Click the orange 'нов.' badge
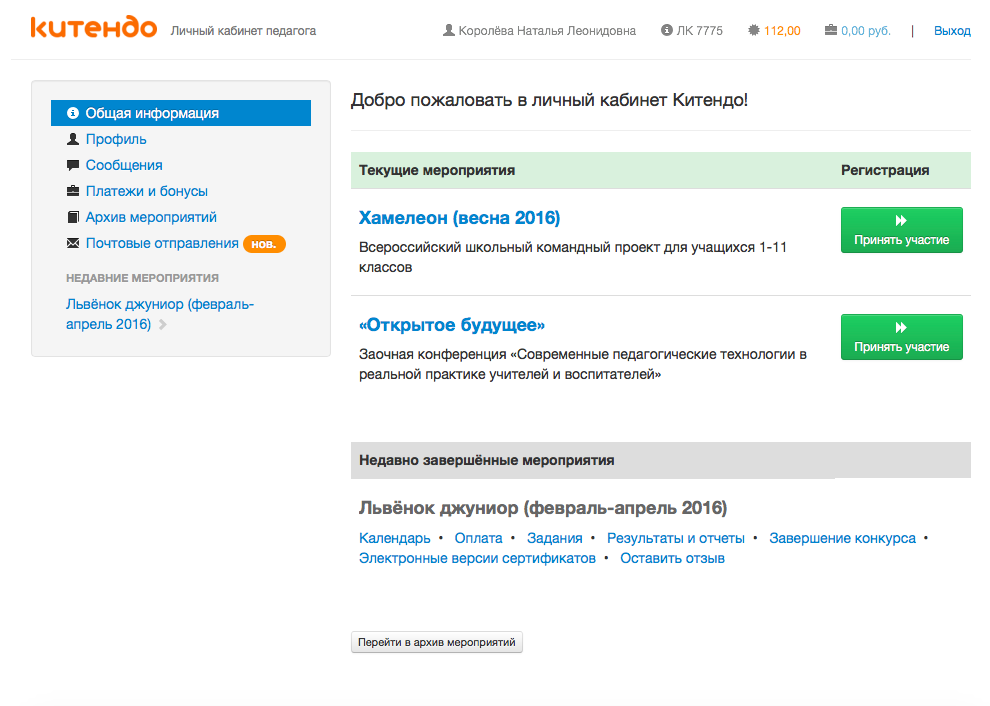The width and height of the screenshot is (990, 706). coord(264,244)
